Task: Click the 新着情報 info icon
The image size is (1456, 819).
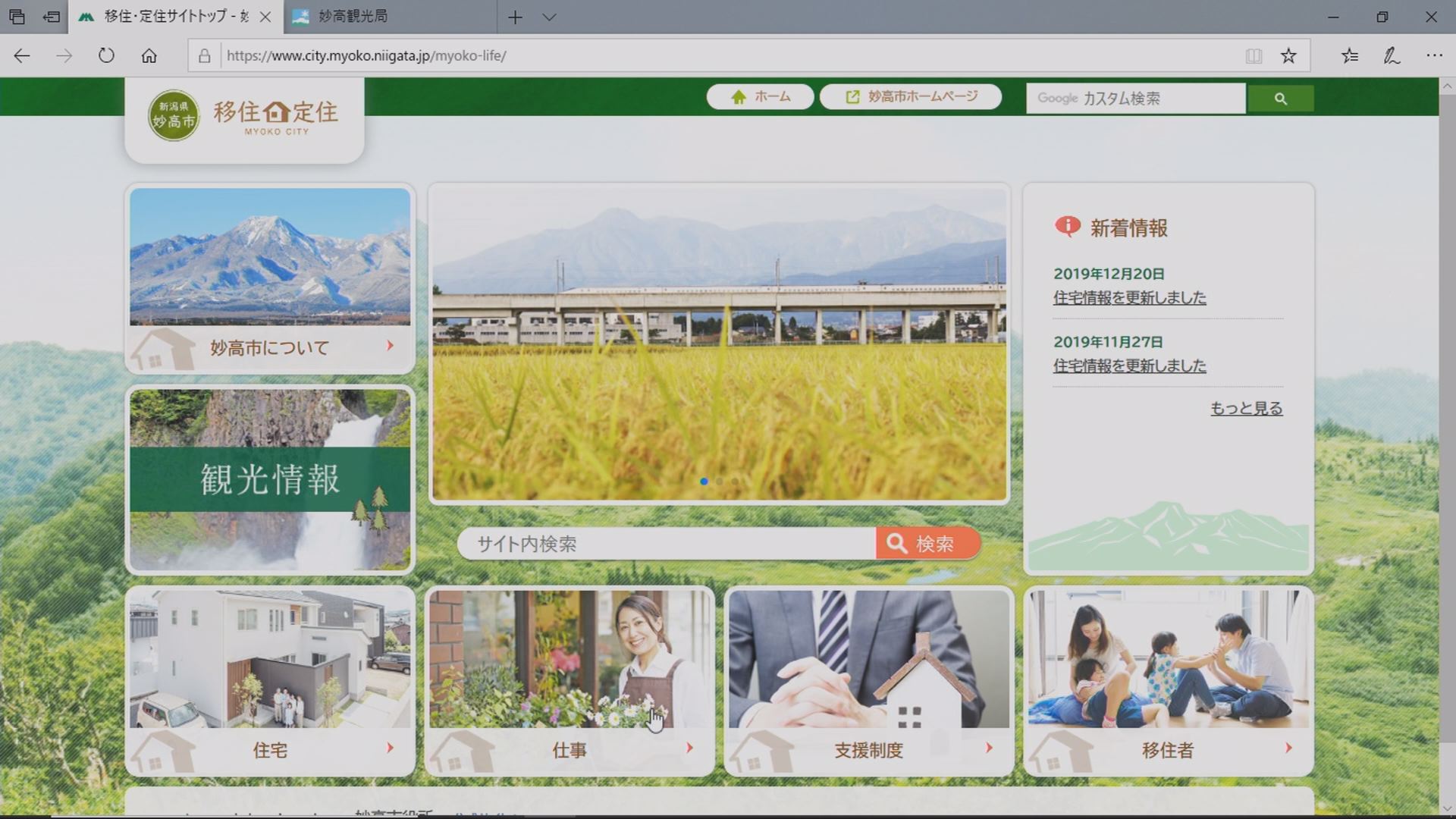Action: click(x=1067, y=226)
